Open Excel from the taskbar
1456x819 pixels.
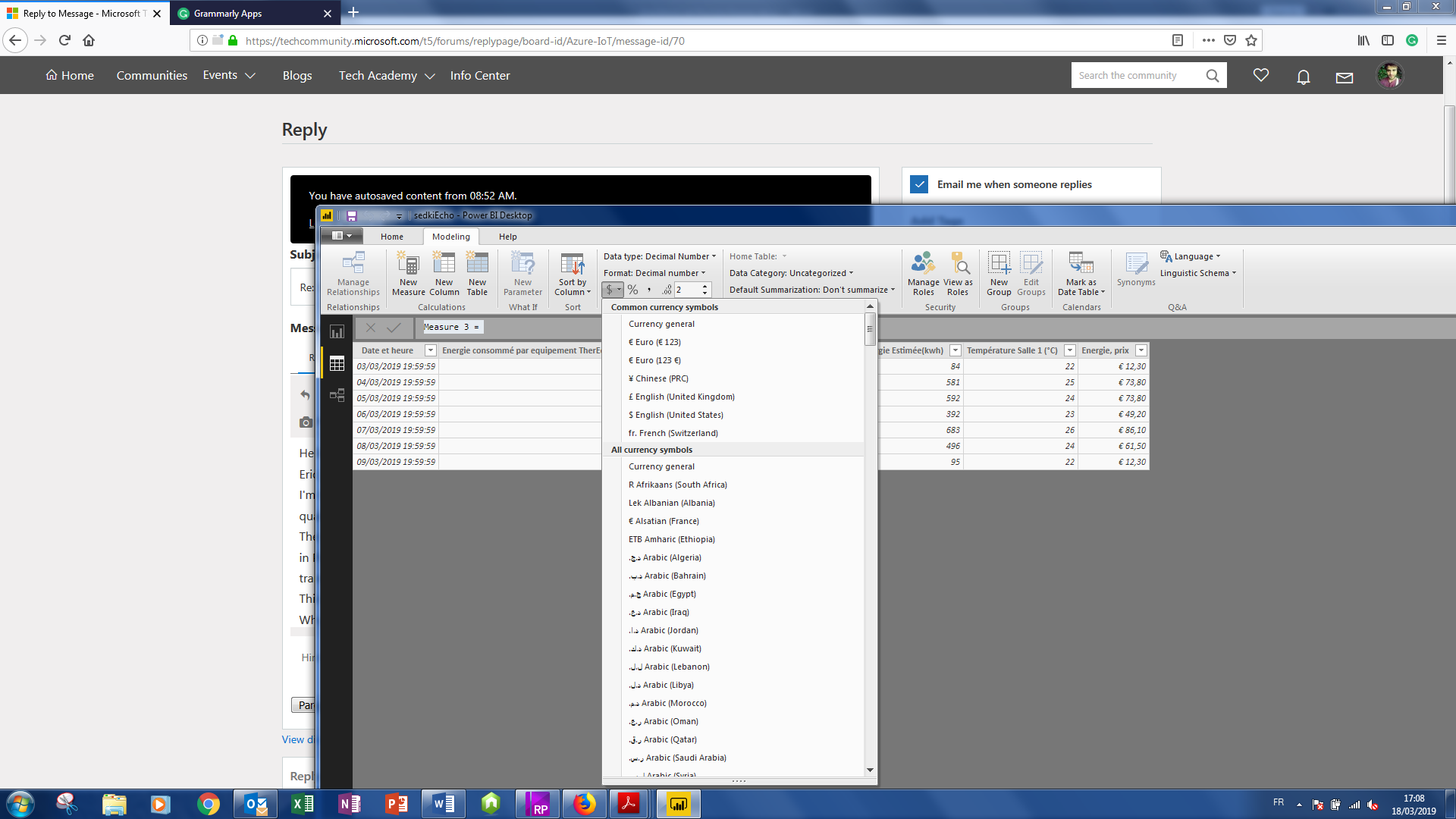point(303,804)
